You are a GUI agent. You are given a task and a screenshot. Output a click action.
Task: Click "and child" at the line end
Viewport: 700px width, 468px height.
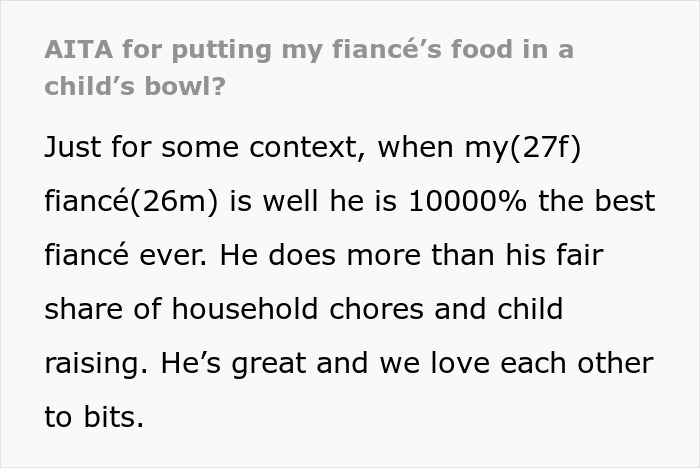pos(499,309)
